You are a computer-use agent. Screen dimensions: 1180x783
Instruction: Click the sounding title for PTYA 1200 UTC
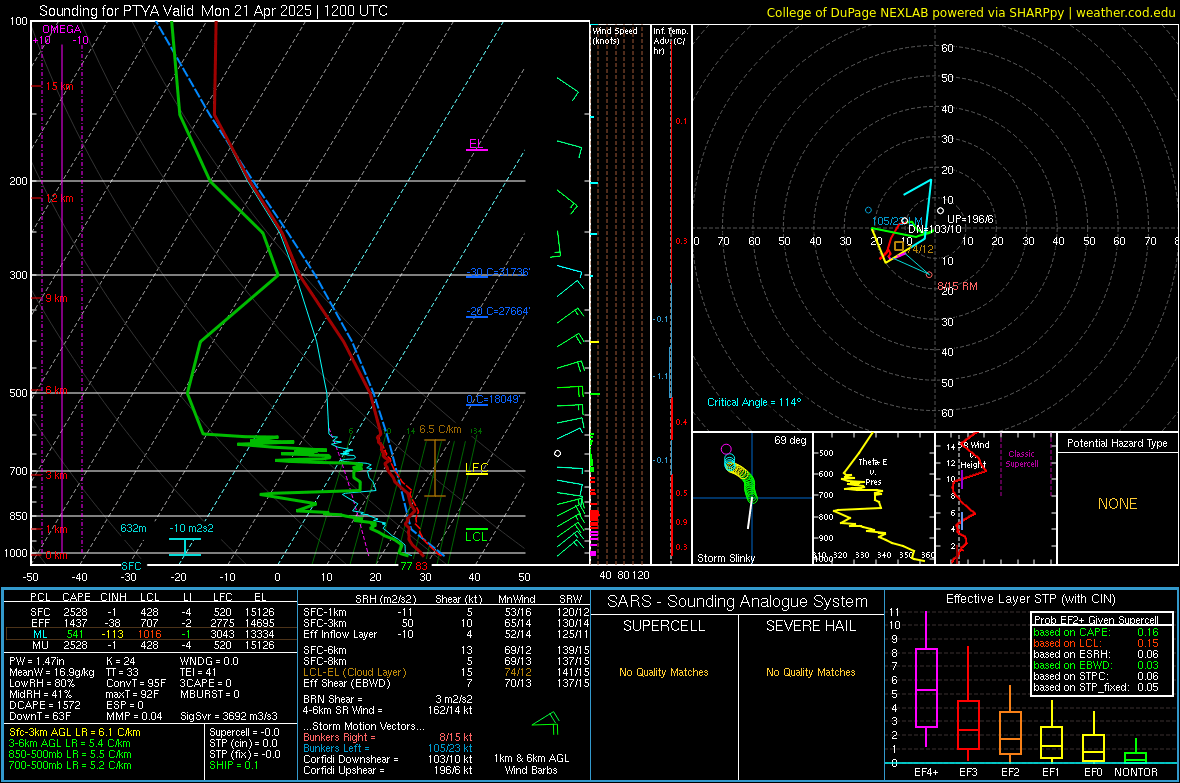coord(214,11)
